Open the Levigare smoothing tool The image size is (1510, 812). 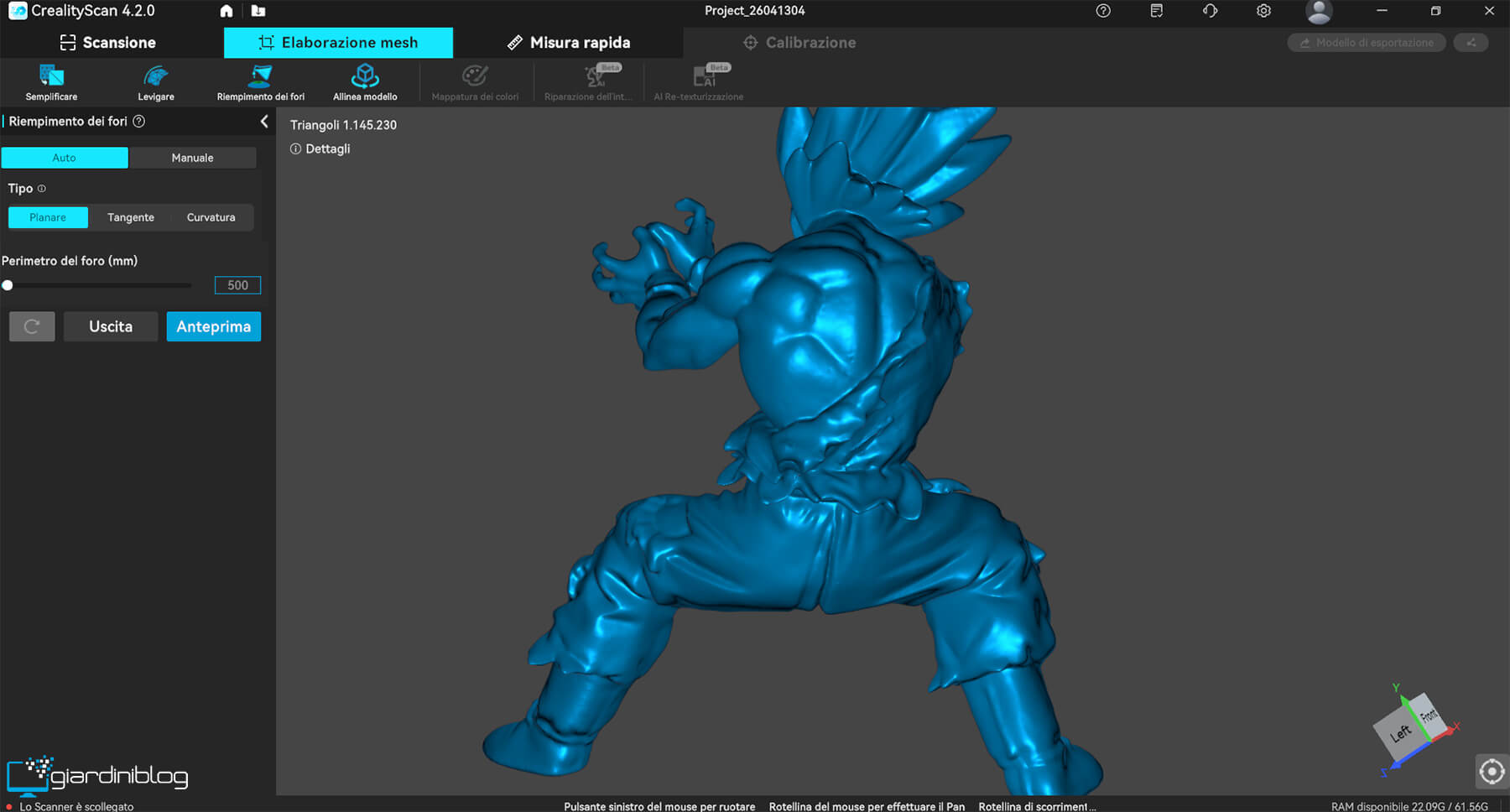[156, 82]
